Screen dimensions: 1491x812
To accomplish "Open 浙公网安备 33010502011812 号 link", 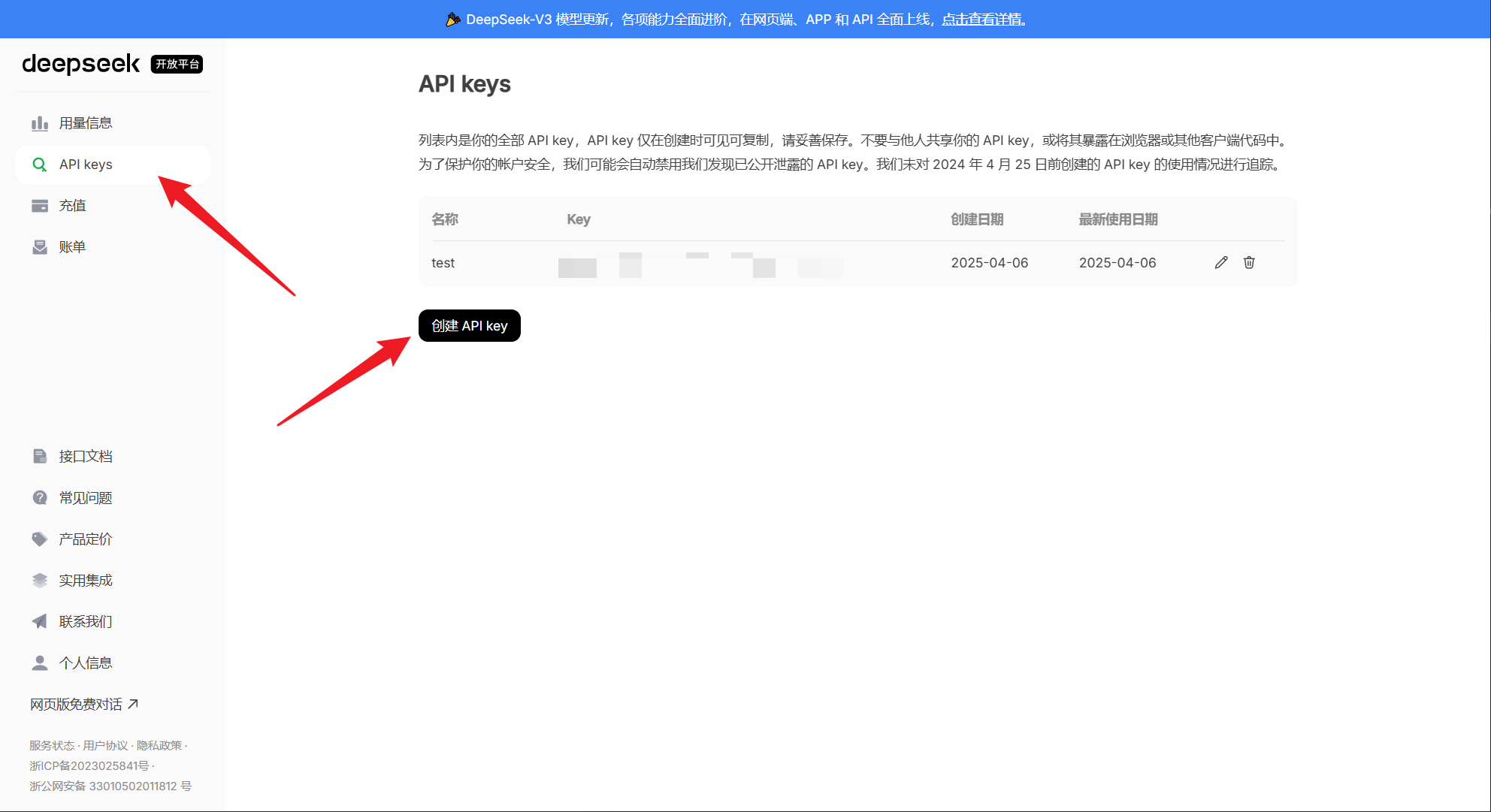I will click(x=110, y=786).
